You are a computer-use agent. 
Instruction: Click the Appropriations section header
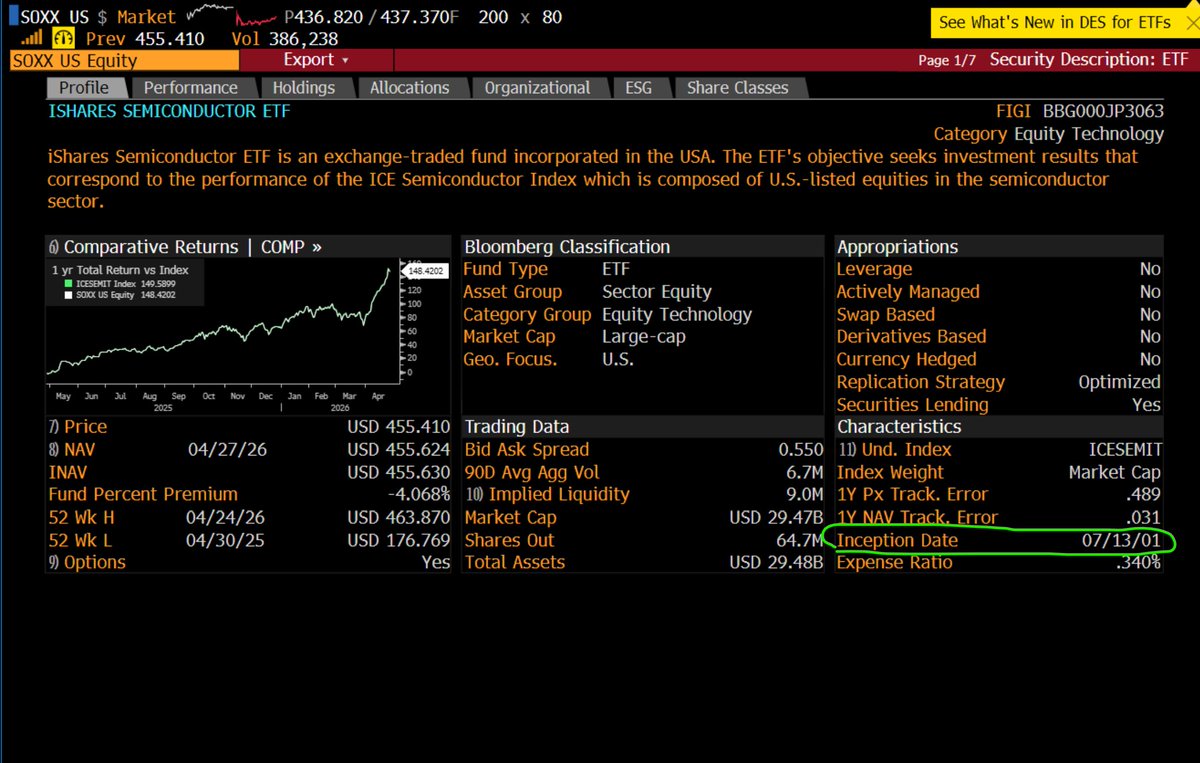pos(897,247)
